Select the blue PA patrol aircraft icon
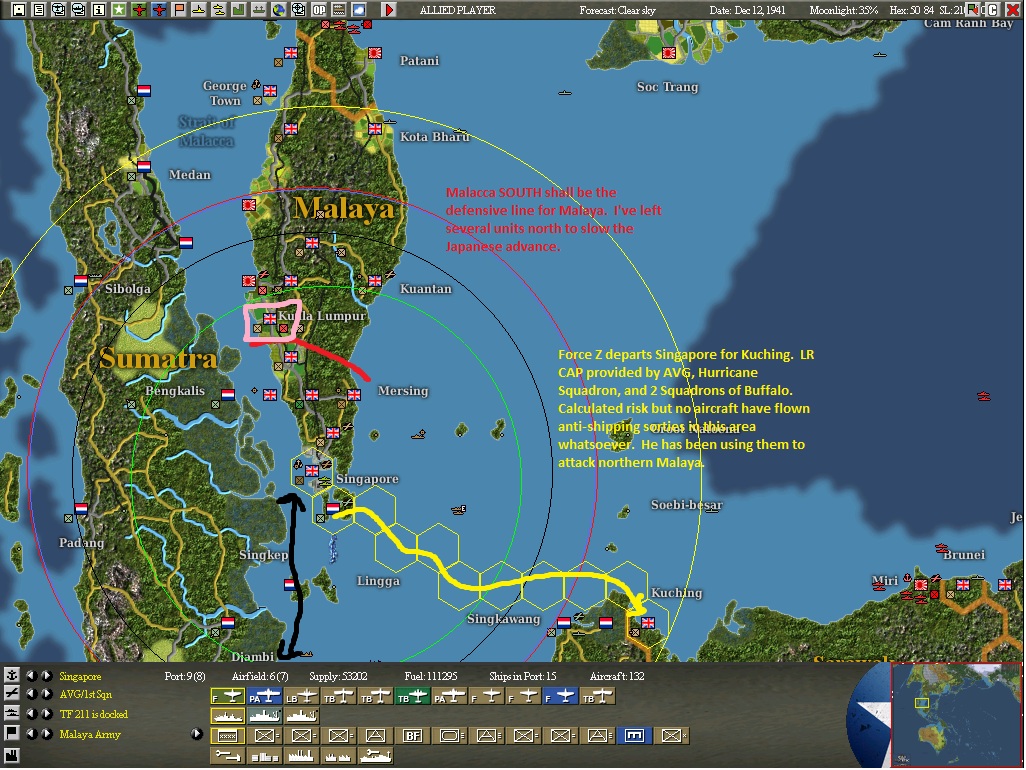Screen dimensions: 1026x770 (x=264, y=696)
